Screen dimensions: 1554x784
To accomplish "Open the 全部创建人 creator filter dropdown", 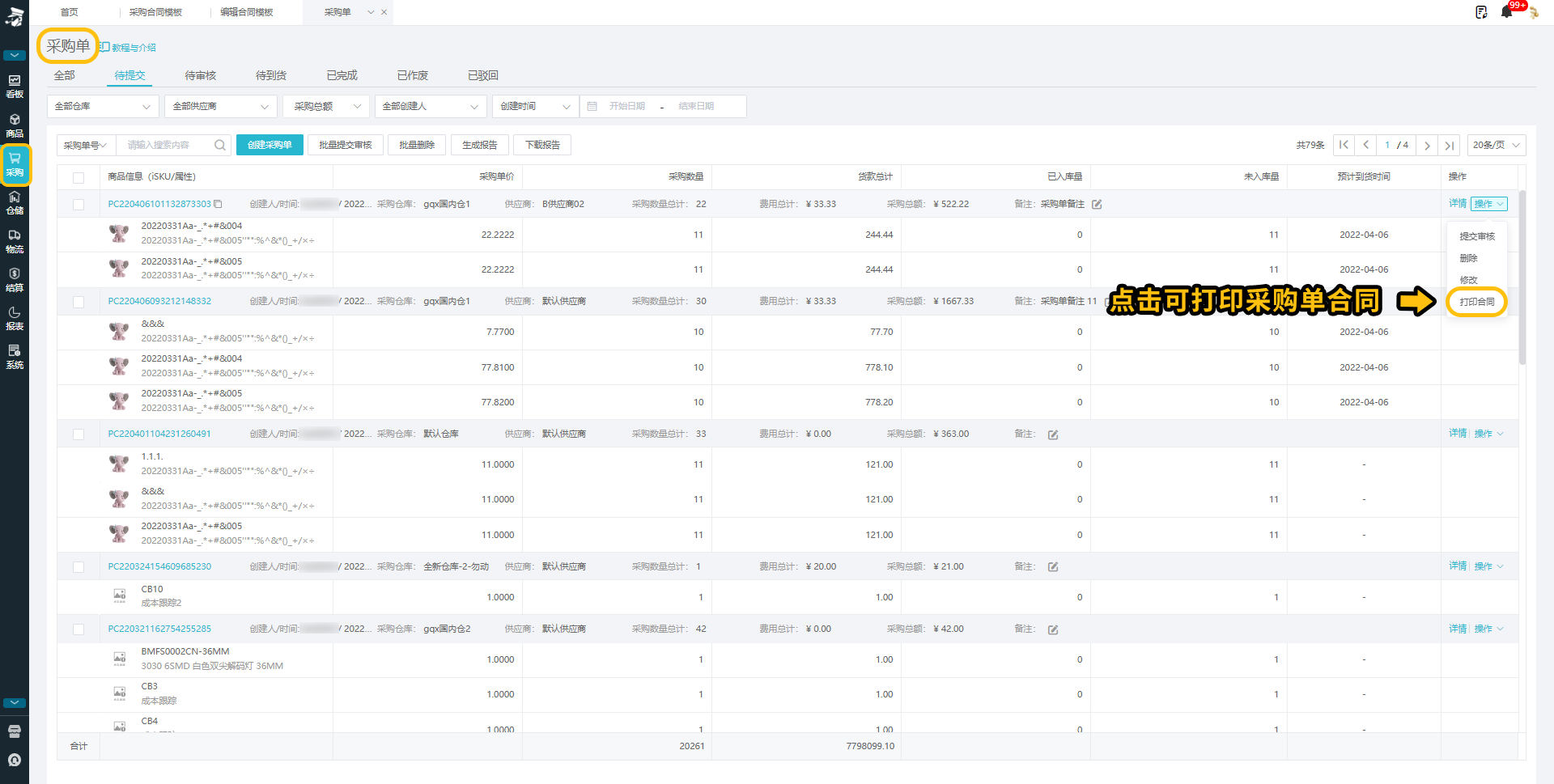I will (431, 106).
